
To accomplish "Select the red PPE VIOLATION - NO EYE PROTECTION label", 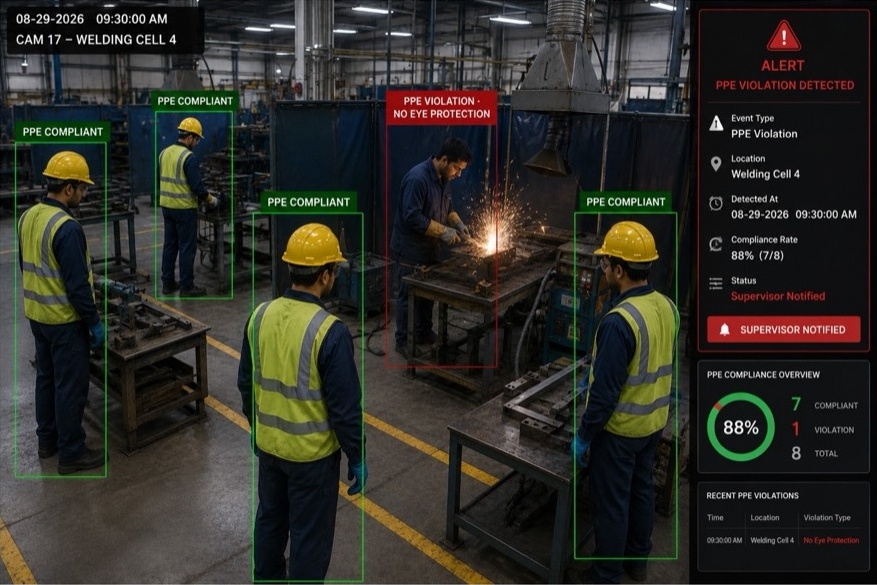I will point(441,107).
